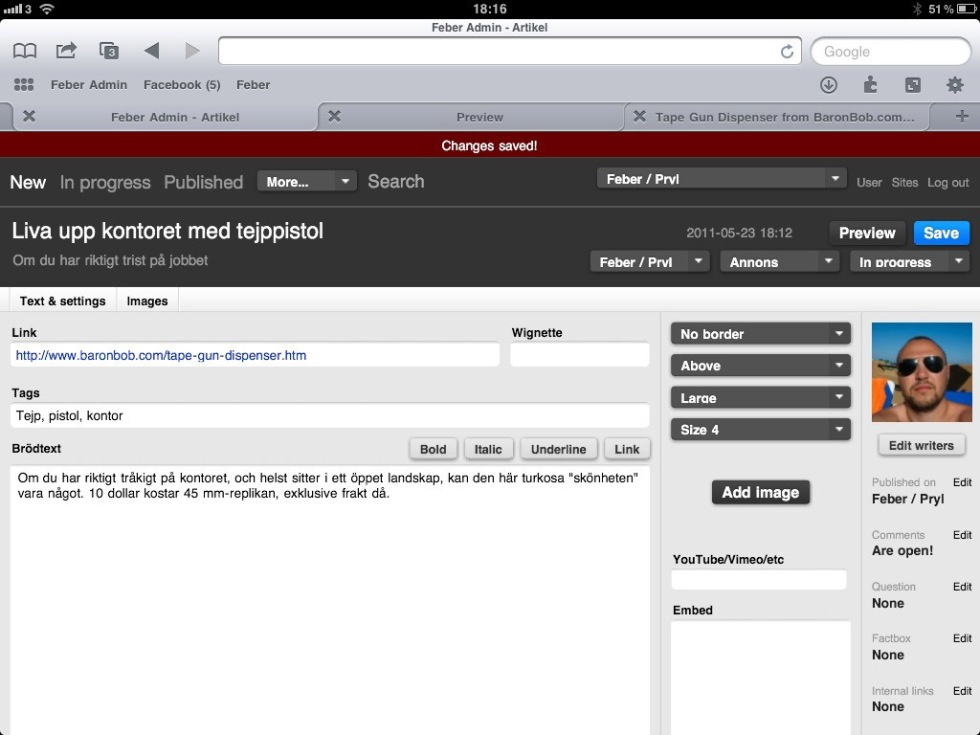Screen dimensions: 980x735
Task: Switch to the Preview browser tab
Action: pos(479,117)
